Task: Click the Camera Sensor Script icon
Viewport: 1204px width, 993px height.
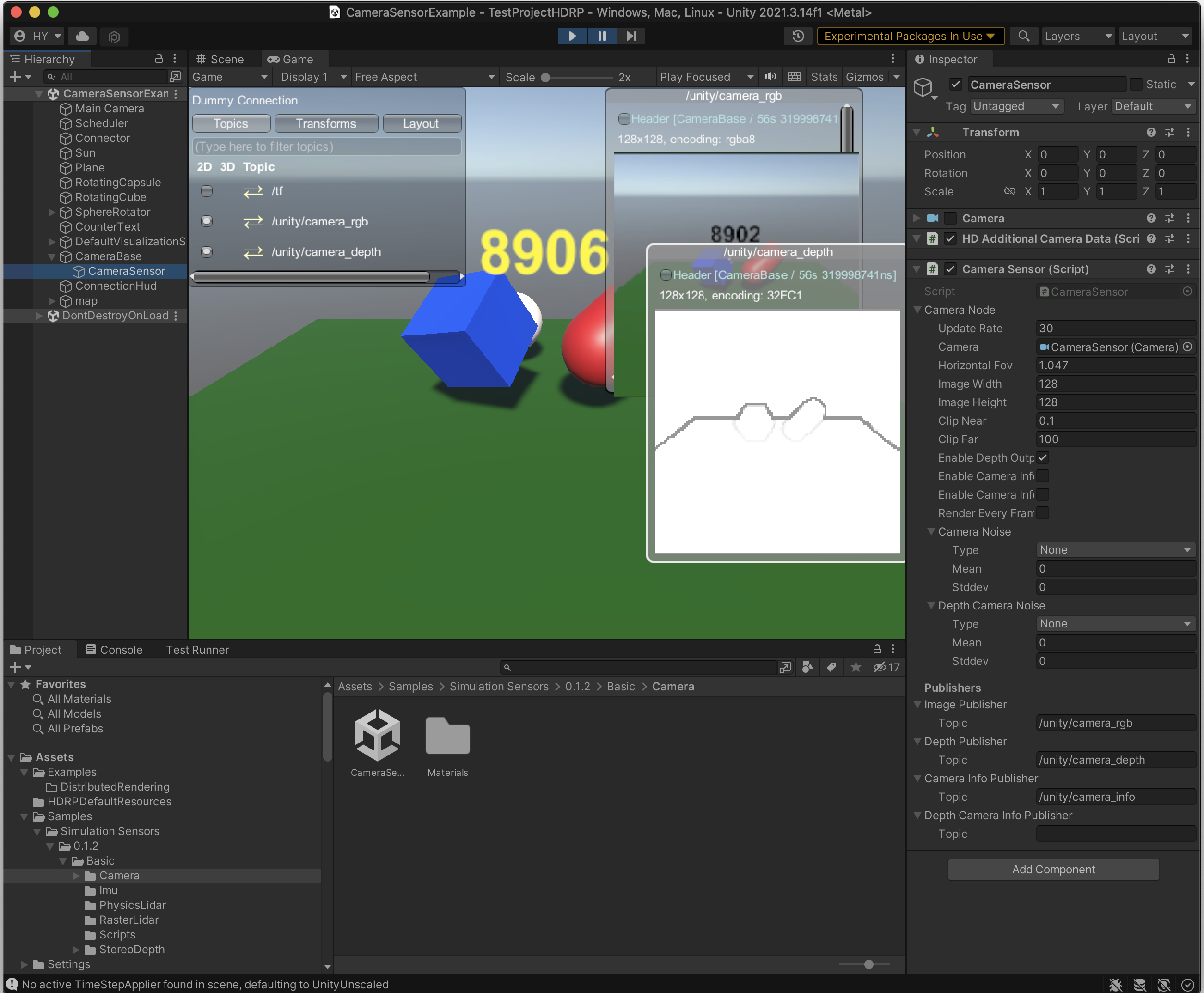Action: 929,269
